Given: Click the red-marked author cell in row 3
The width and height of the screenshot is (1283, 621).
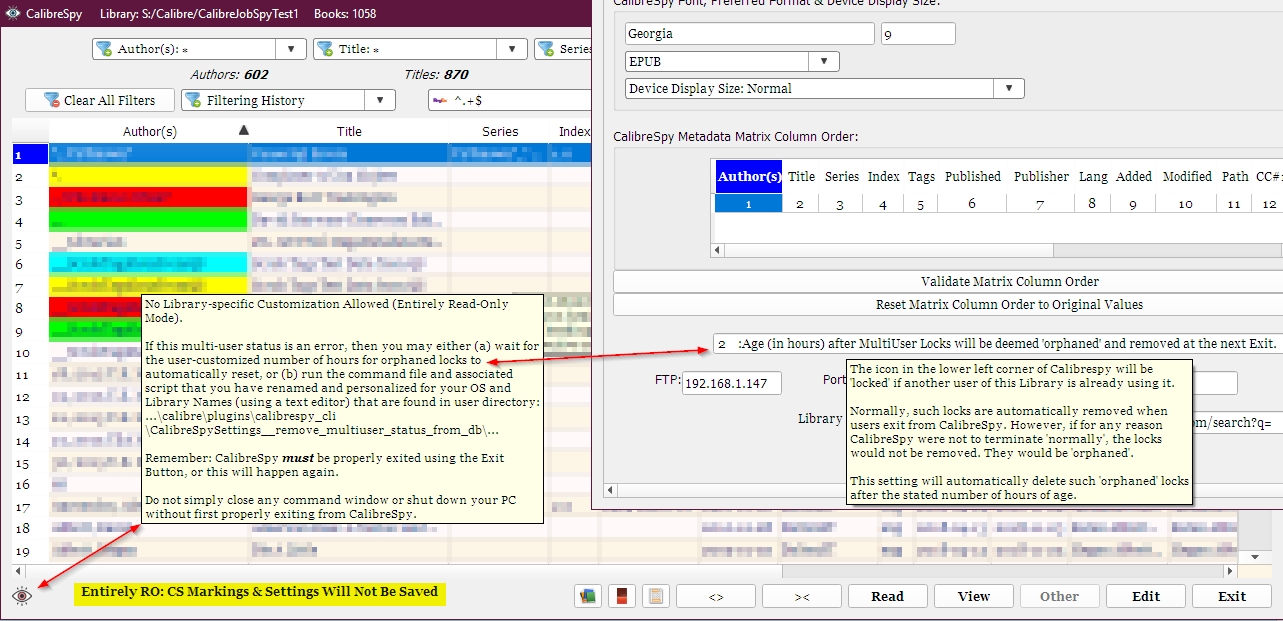Looking at the screenshot, I should [149, 198].
